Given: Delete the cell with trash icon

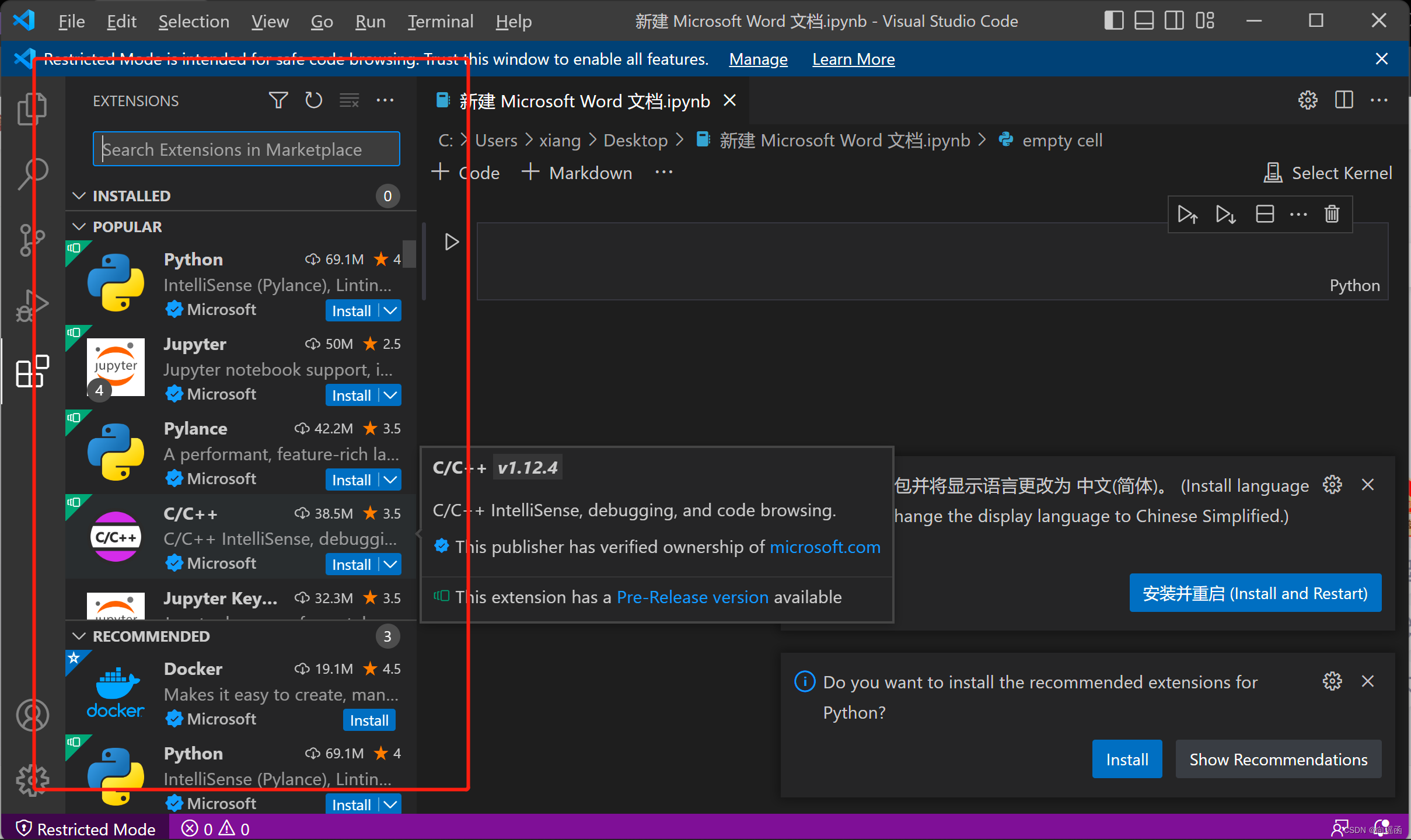Looking at the screenshot, I should 1332,214.
